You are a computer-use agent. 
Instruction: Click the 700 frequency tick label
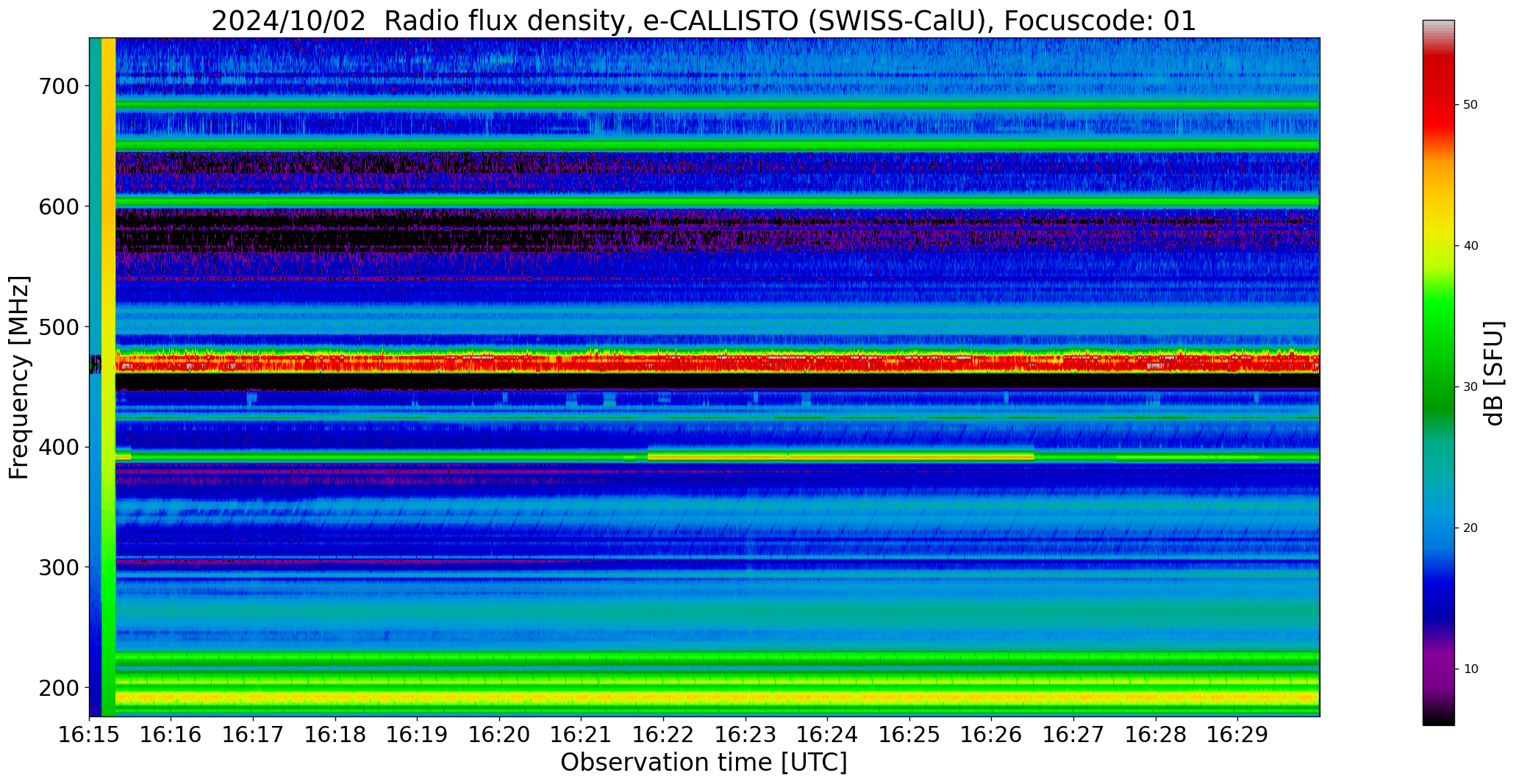(59, 86)
